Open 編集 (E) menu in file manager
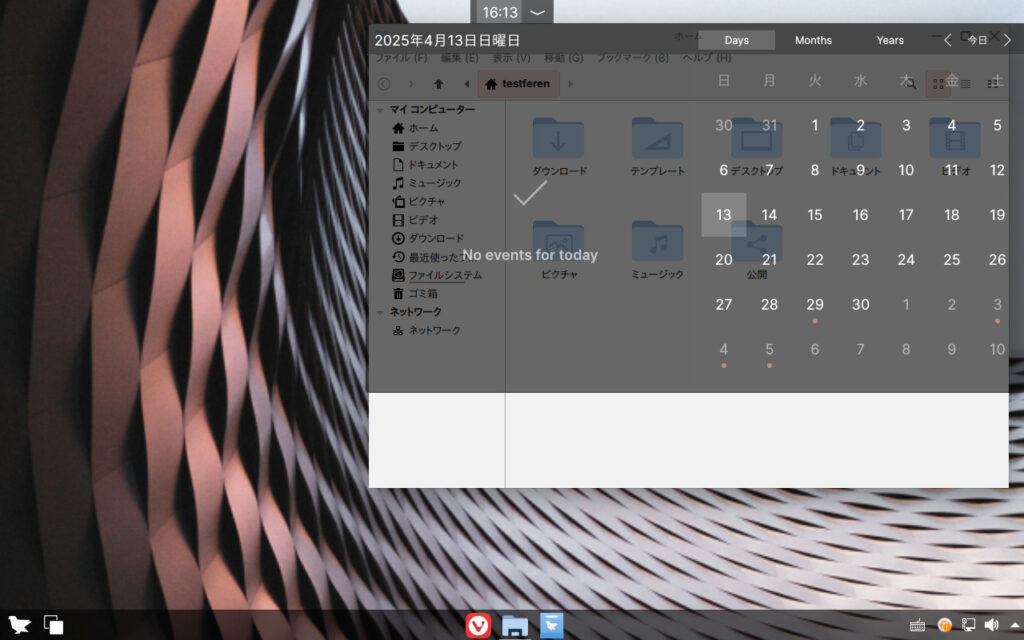Viewport: 1024px width, 640px height. click(x=459, y=58)
